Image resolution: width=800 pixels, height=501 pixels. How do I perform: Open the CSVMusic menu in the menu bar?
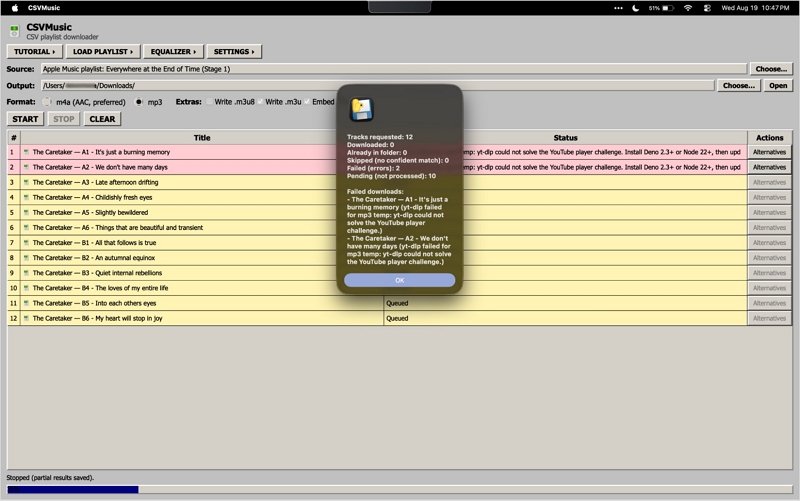point(44,8)
